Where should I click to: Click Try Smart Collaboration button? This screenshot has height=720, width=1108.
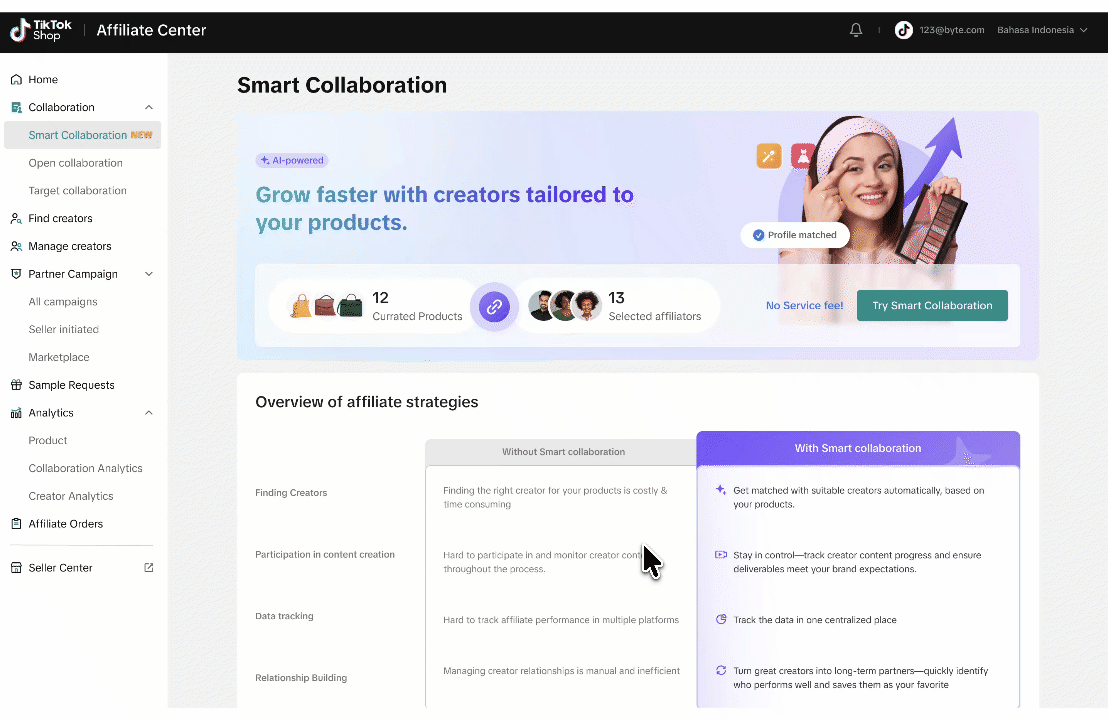click(x=932, y=305)
